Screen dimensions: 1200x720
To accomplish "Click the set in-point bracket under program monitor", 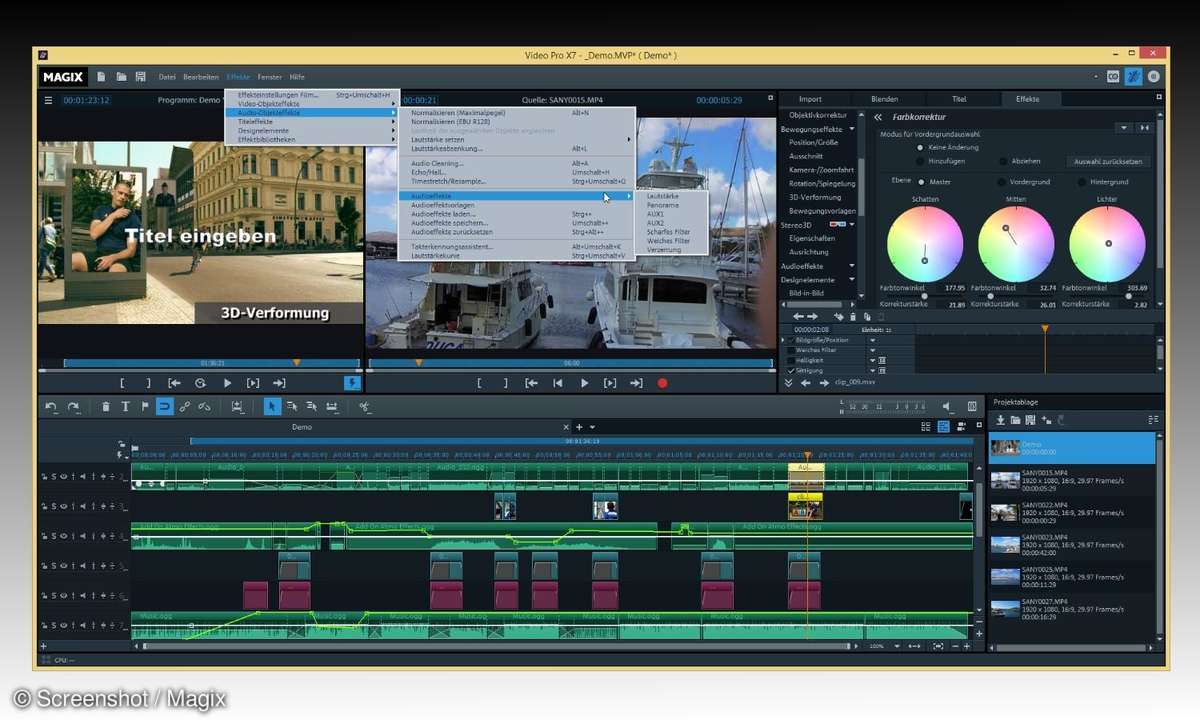I will [122, 383].
